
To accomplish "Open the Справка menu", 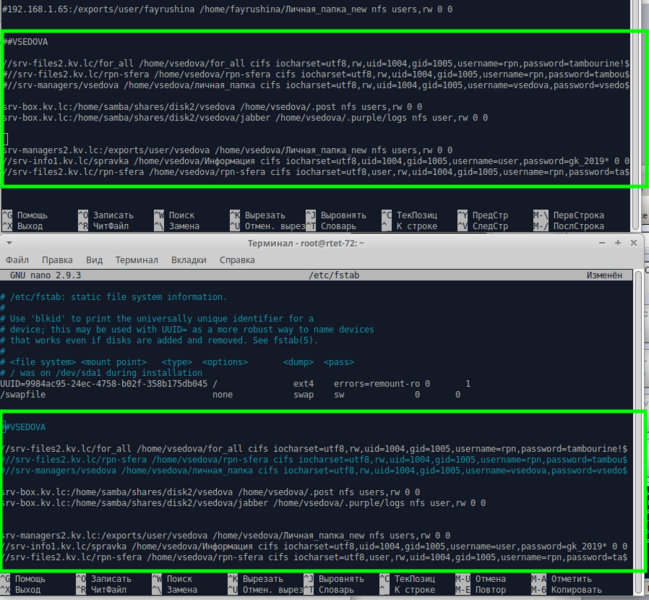I will click(x=237, y=260).
